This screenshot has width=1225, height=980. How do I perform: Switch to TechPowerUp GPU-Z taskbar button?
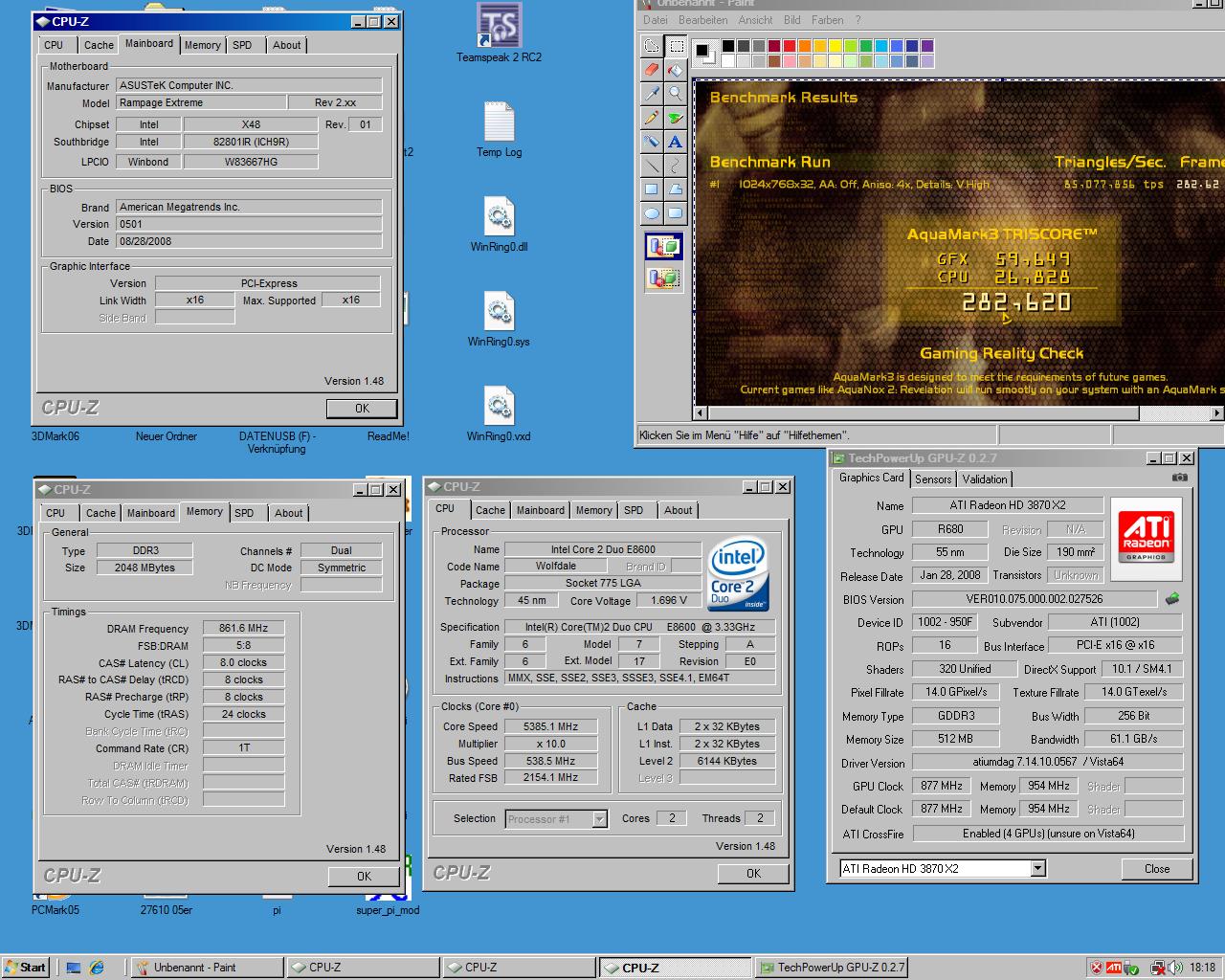pyautogui.click(x=833, y=968)
